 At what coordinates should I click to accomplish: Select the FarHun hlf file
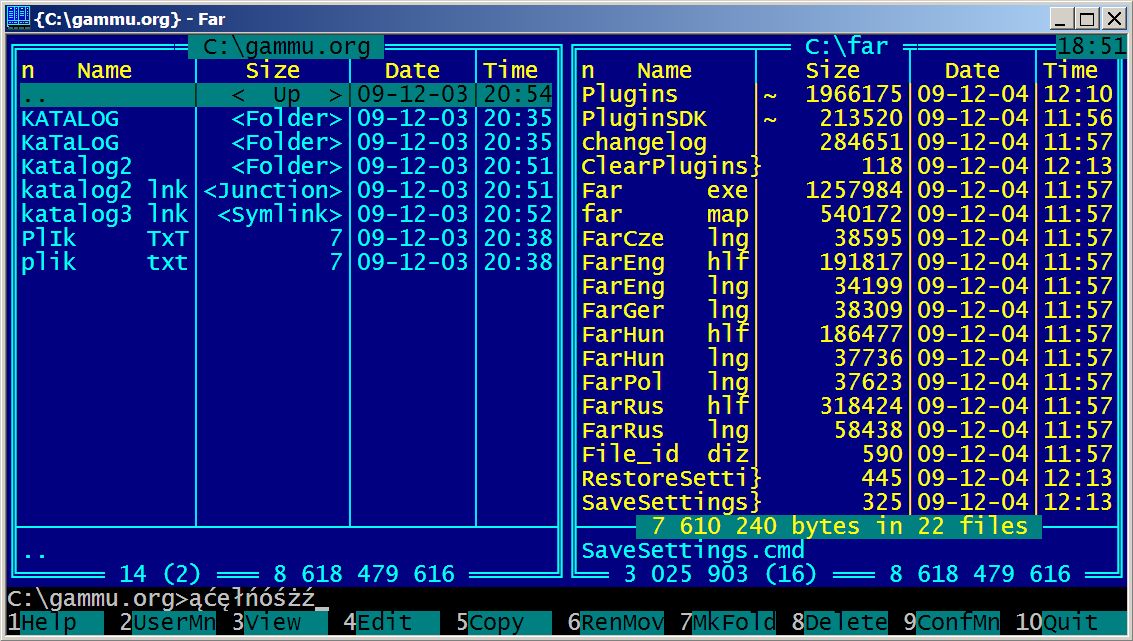pos(847,333)
